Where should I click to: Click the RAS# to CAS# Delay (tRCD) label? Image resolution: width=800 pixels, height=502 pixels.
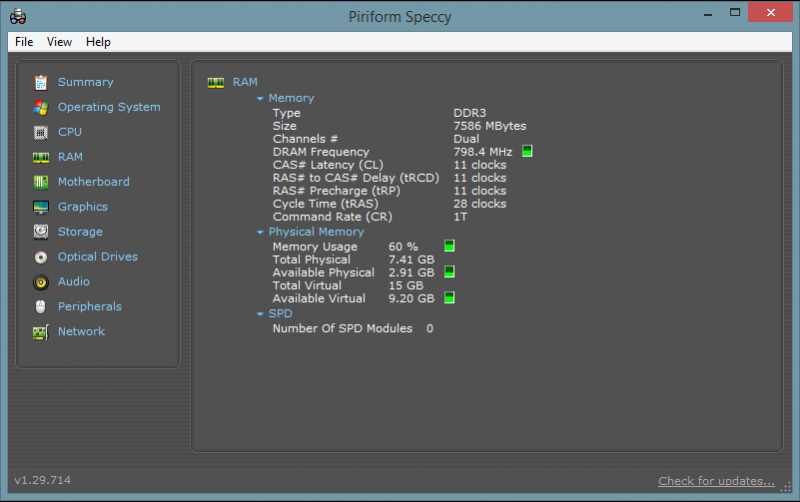(356, 178)
